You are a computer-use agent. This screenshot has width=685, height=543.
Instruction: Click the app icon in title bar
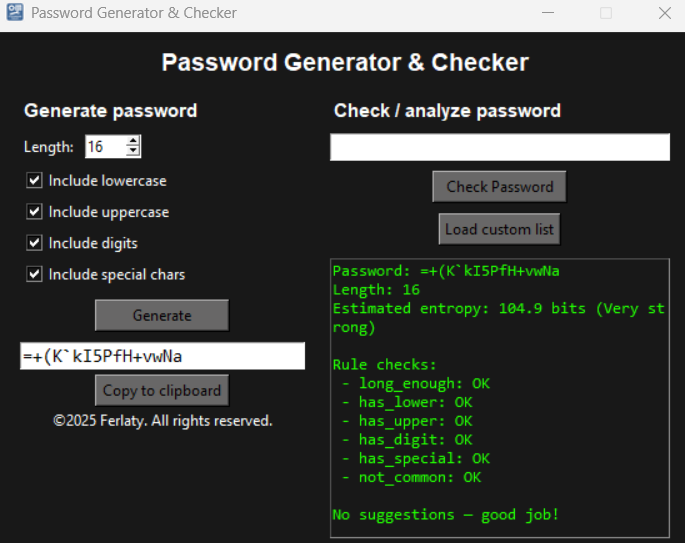pos(15,14)
